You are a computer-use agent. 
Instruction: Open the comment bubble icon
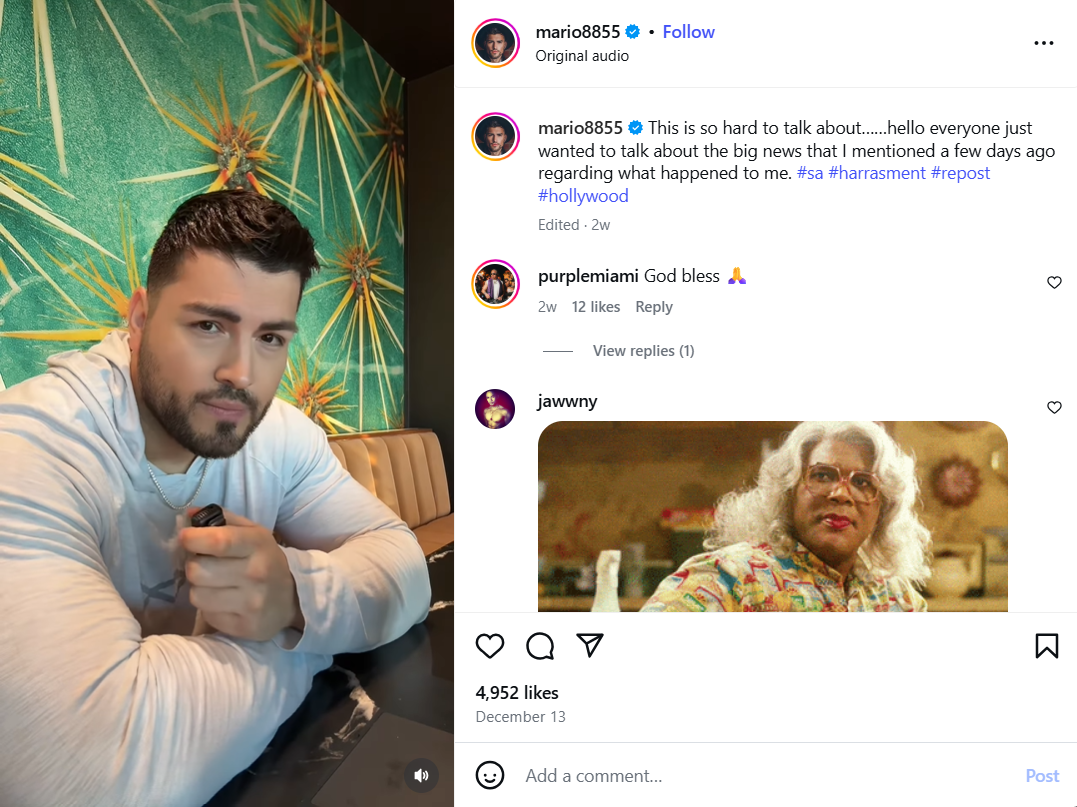click(540, 646)
